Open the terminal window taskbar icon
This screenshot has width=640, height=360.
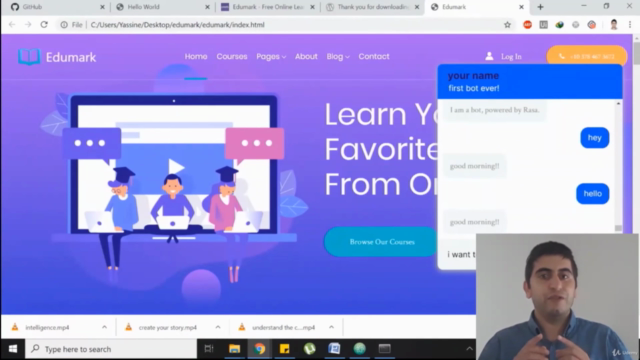[384, 349]
